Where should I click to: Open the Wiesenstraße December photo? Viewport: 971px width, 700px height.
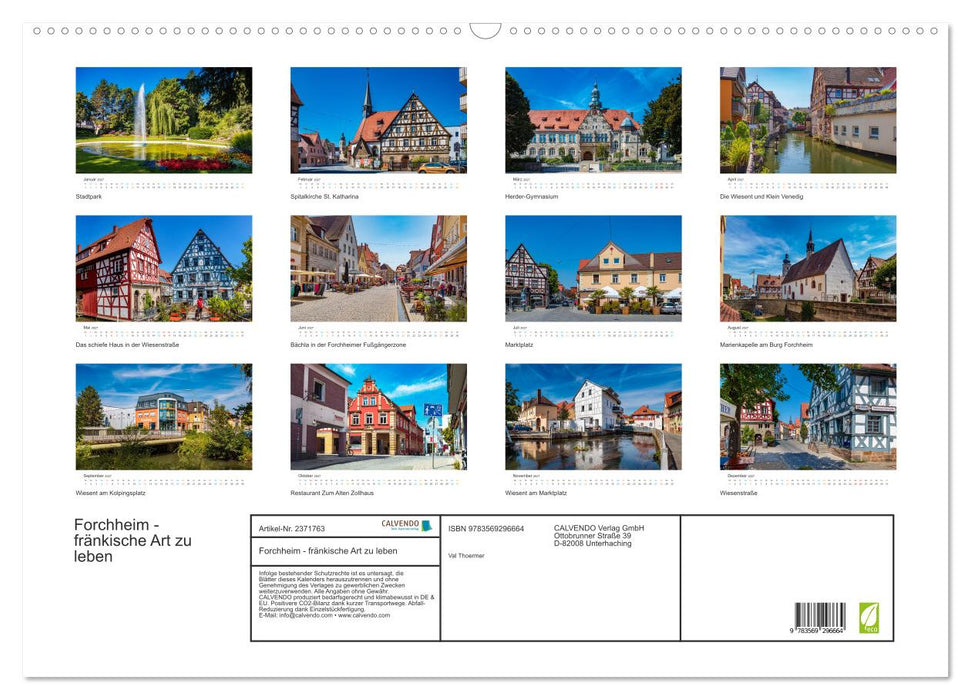(x=808, y=417)
